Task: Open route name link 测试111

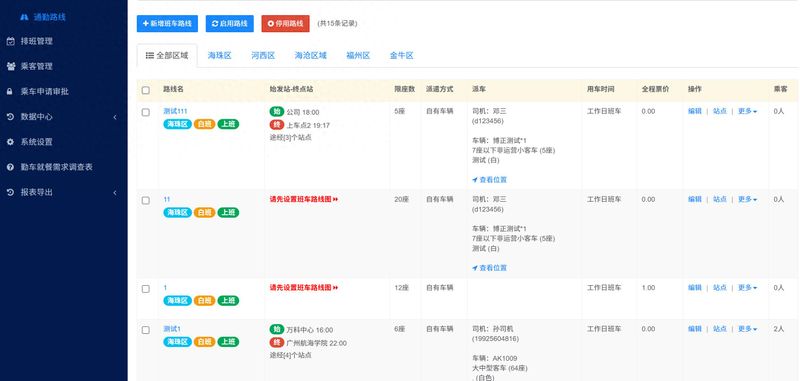Action: [175, 111]
